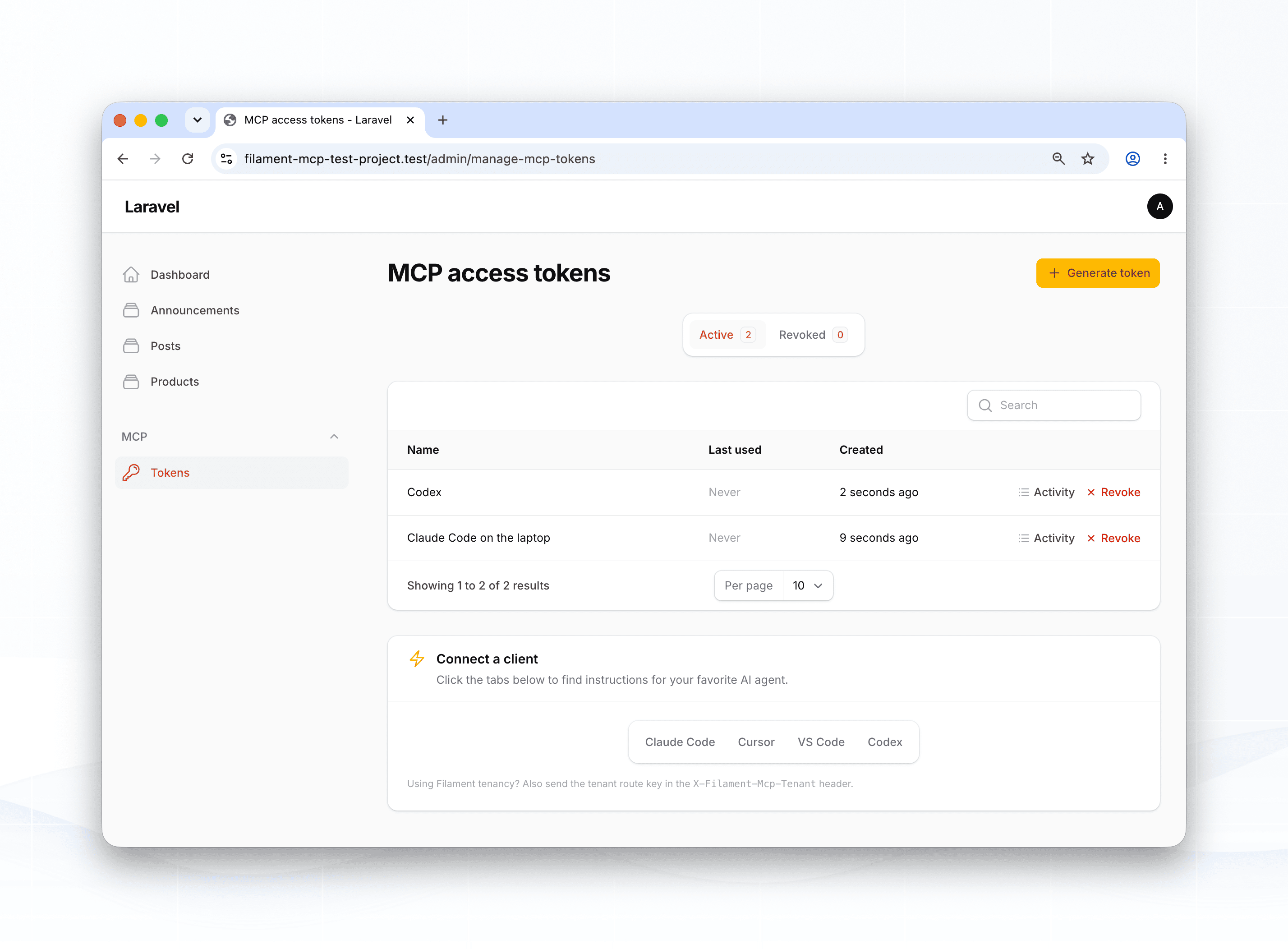
Task: Collapse the MCP navigation group
Action: (x=334, y=437)
